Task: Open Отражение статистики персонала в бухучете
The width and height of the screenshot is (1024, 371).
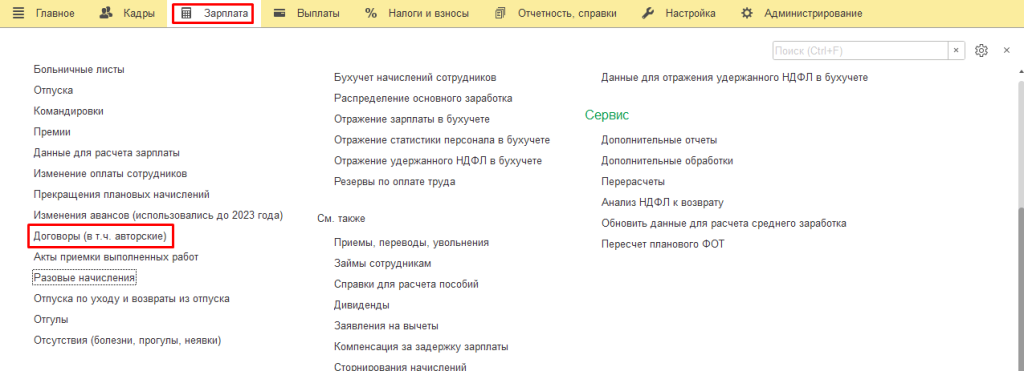Action: [442, 140]
